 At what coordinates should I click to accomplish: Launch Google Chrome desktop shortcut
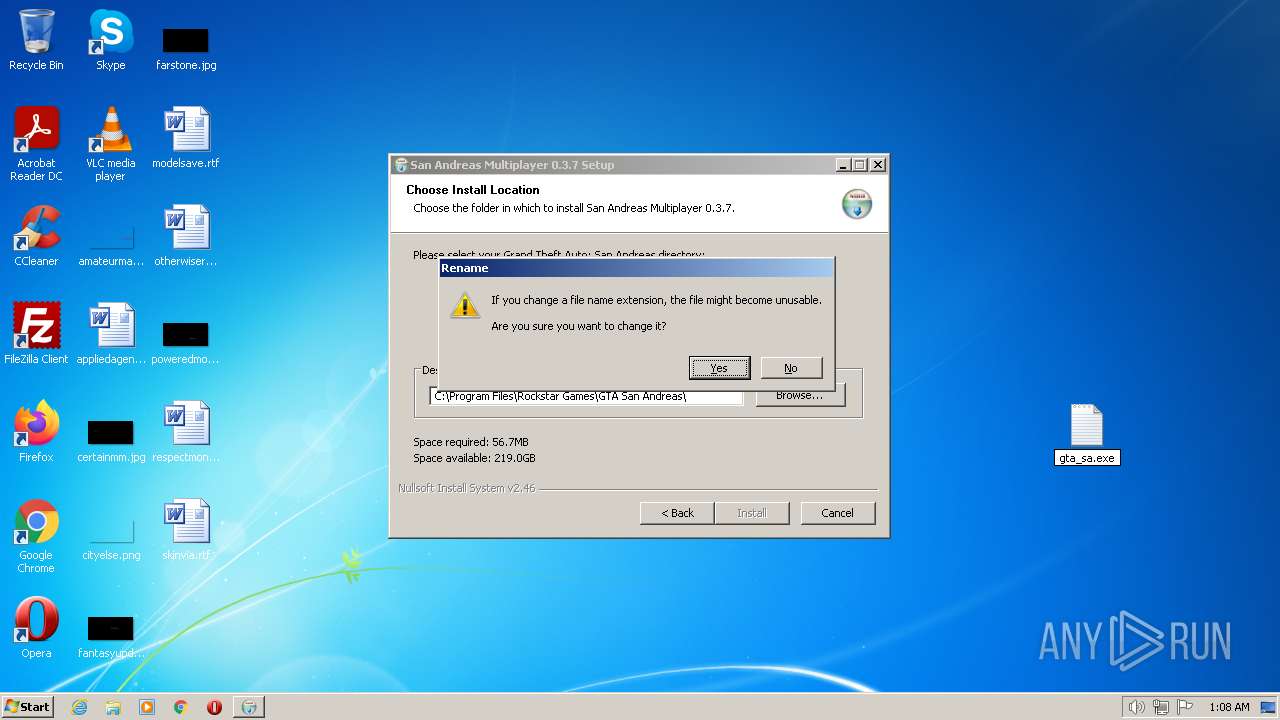[36, 536]
